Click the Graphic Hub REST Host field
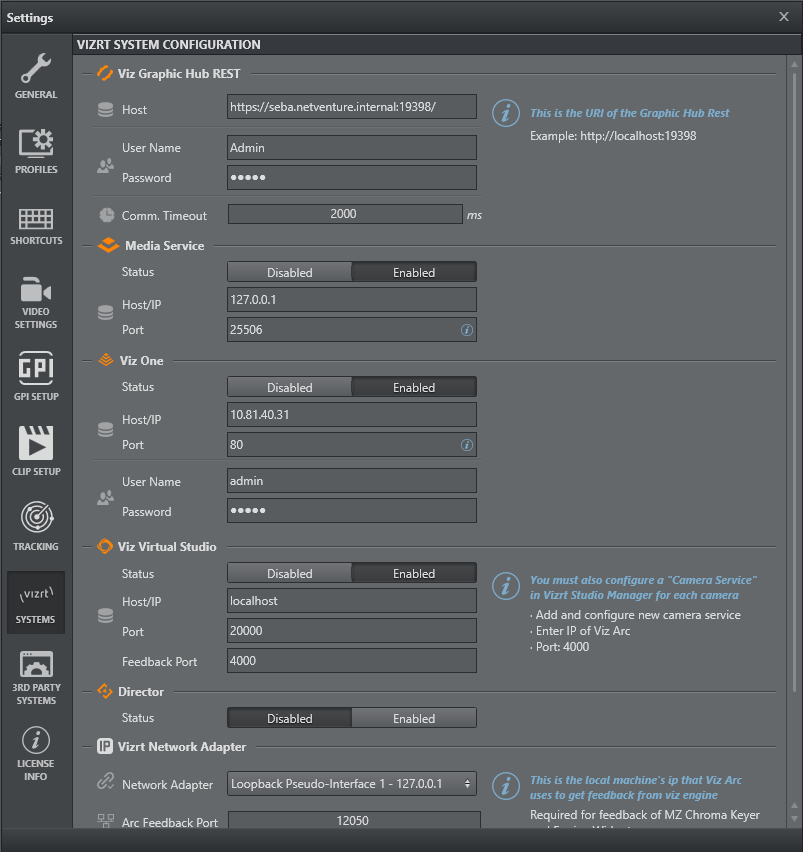Screen dimensions: 803x852 click(x=352, y=107)
